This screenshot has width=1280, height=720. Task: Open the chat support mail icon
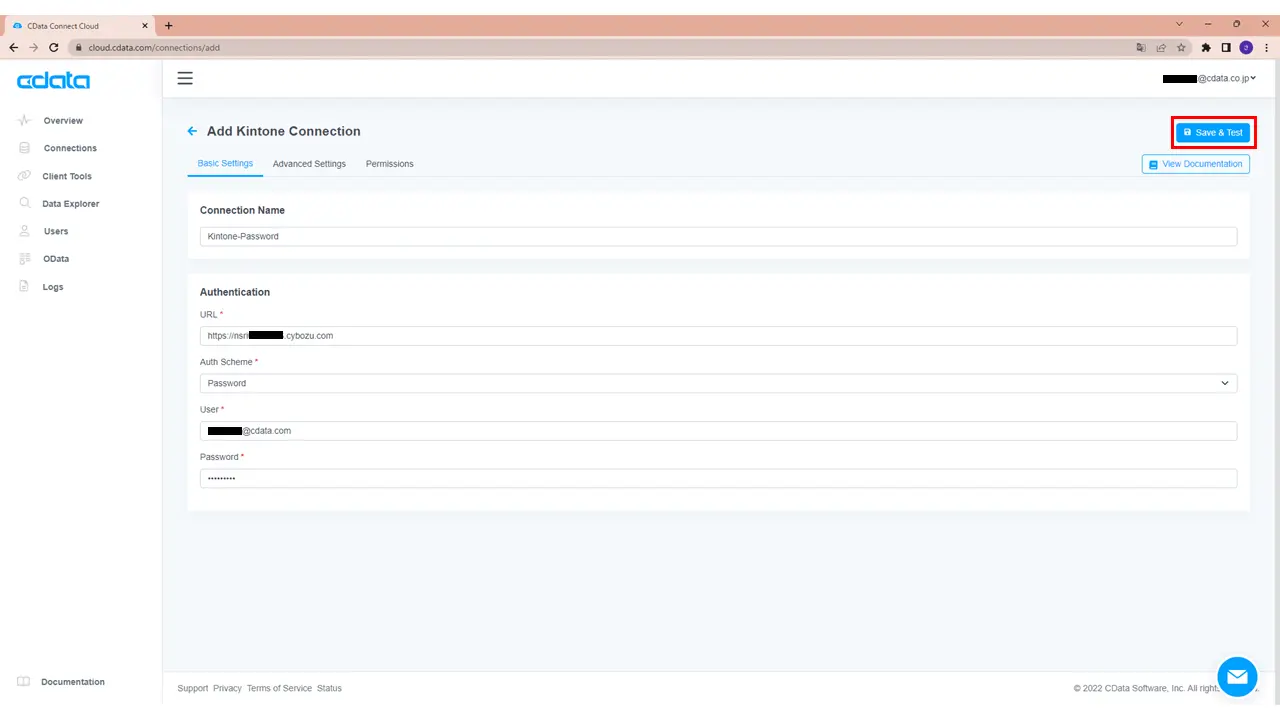click(1237, 677)
